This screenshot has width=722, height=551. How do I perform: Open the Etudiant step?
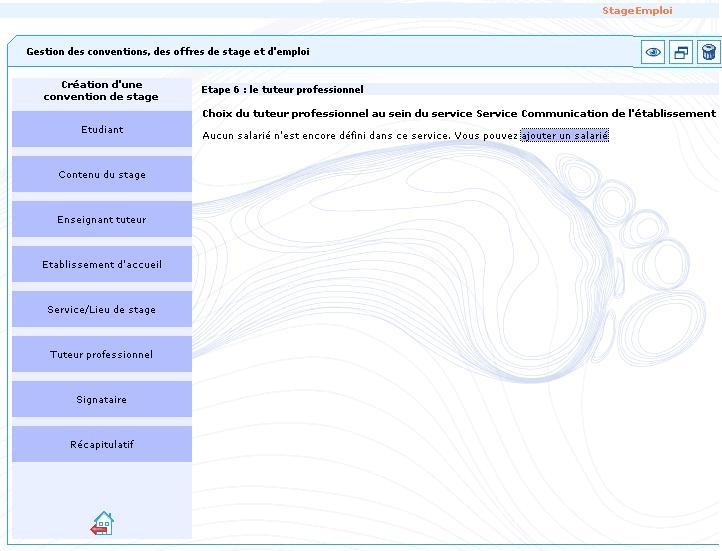pyautogui.click(x=102, y=129)
